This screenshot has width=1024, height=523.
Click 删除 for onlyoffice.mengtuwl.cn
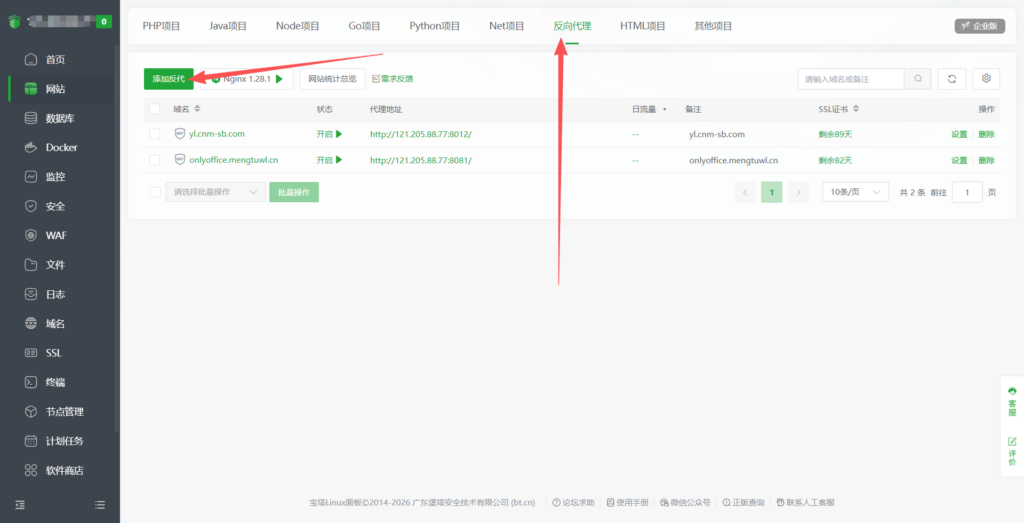986,160
